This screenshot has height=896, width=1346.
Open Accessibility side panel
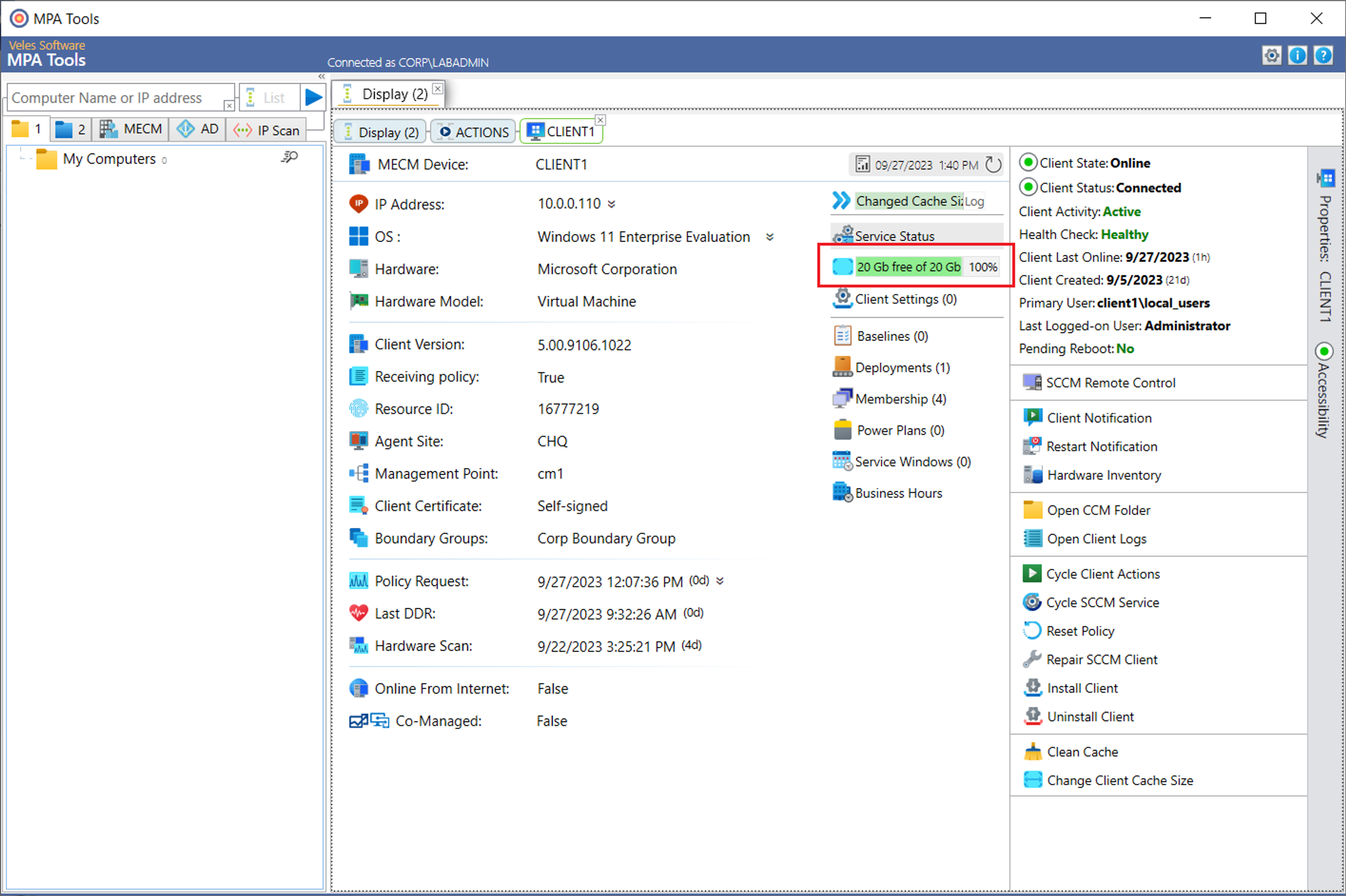1324,391
